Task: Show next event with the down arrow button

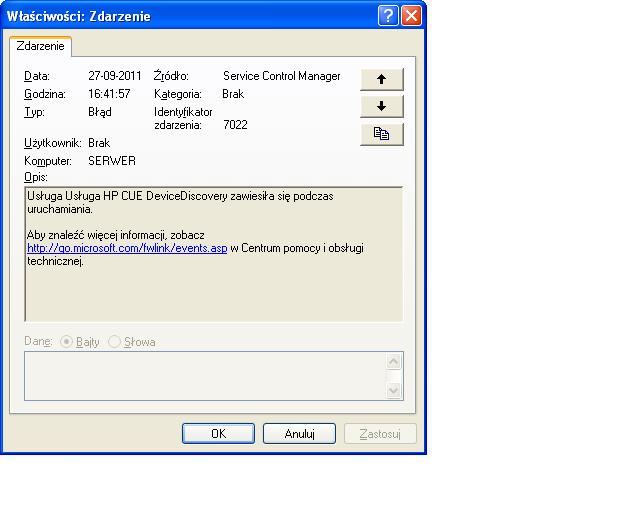Action: tap(382, 107)
